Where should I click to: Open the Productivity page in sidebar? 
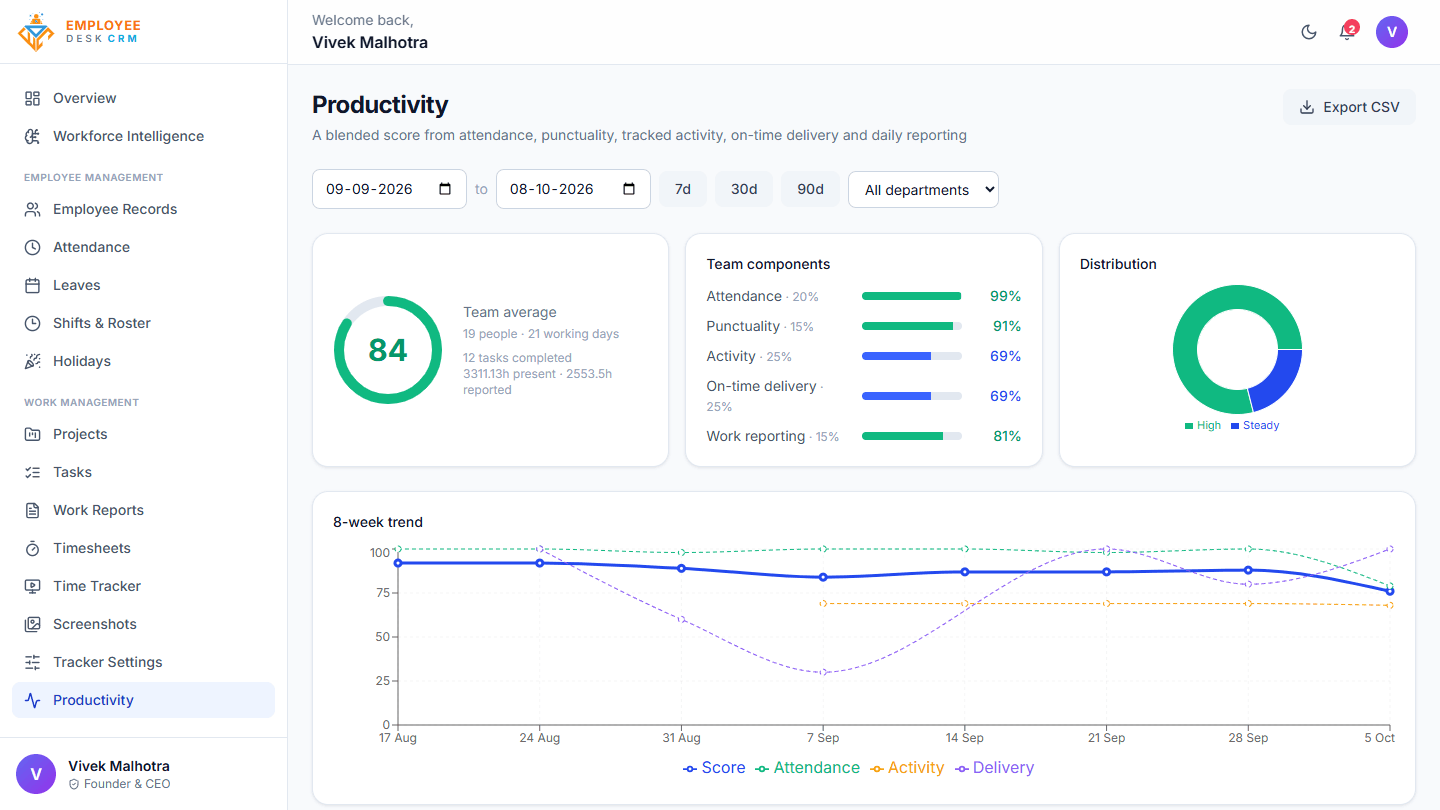143,700
